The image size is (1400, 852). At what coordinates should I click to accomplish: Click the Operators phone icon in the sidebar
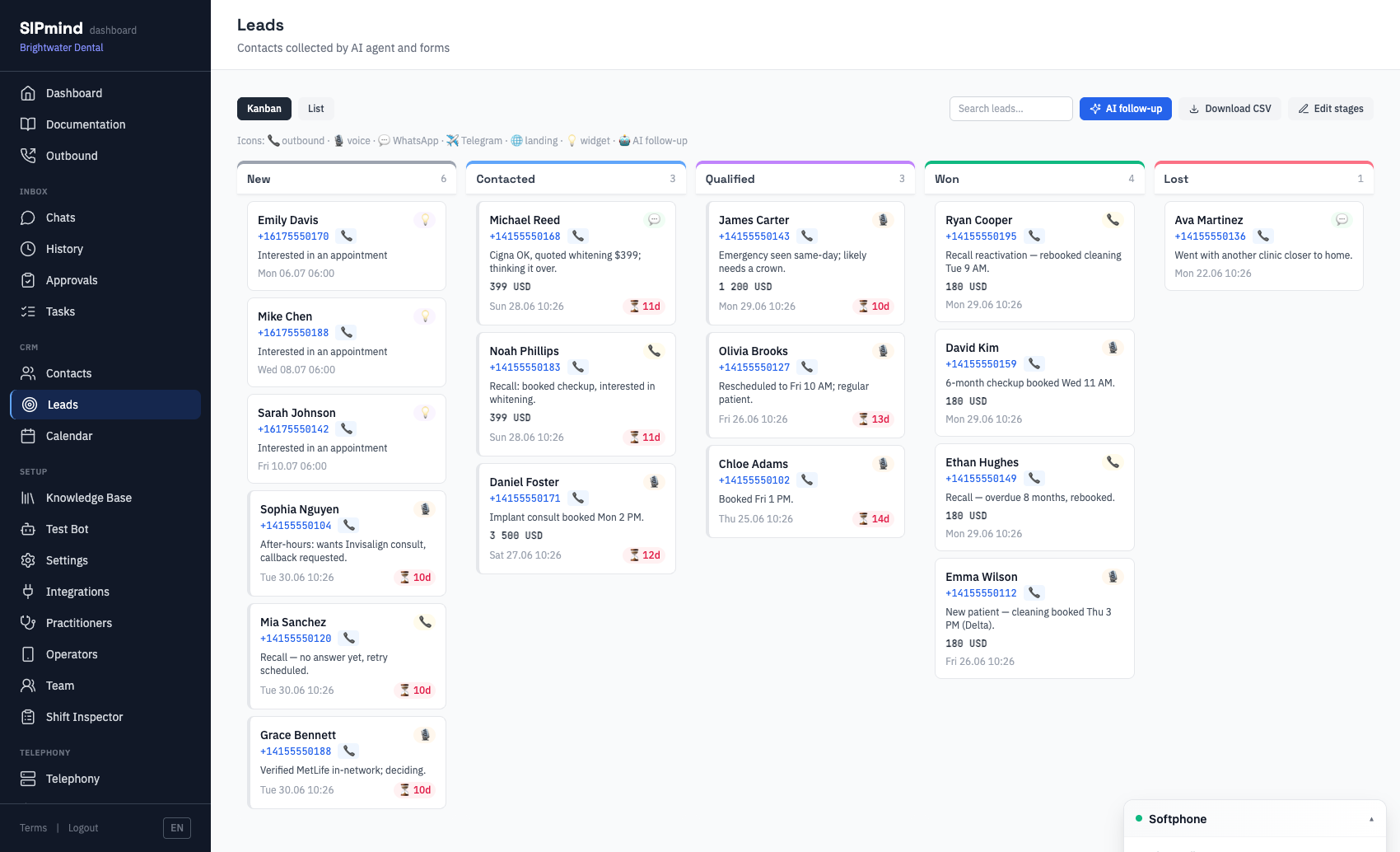[28, 654]
